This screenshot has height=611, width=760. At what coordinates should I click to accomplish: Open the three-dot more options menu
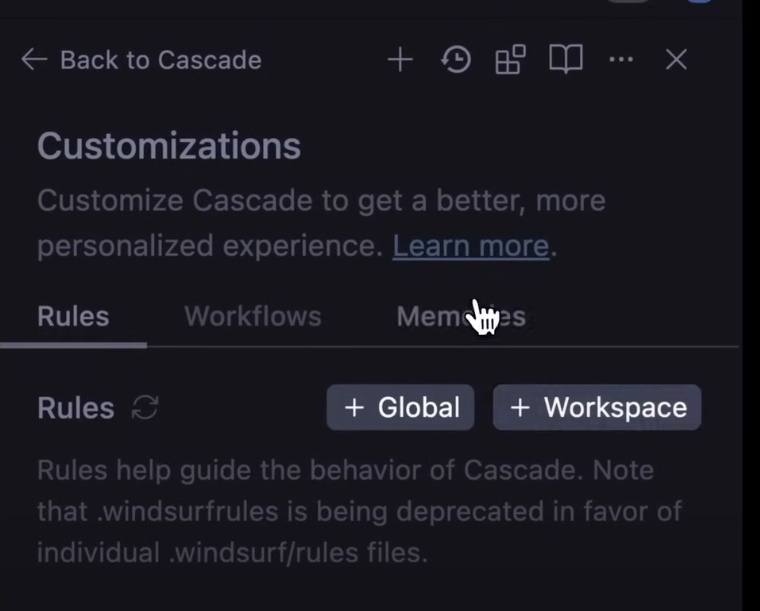[621, 60]
